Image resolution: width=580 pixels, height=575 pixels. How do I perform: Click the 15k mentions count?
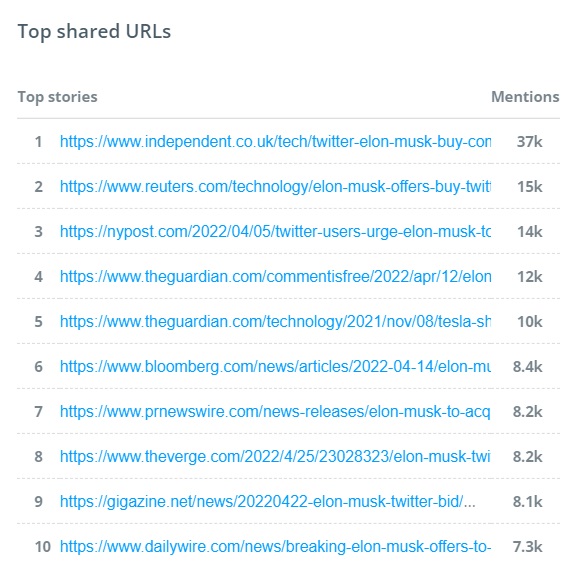pyautogui.click(x=529, y=187)
